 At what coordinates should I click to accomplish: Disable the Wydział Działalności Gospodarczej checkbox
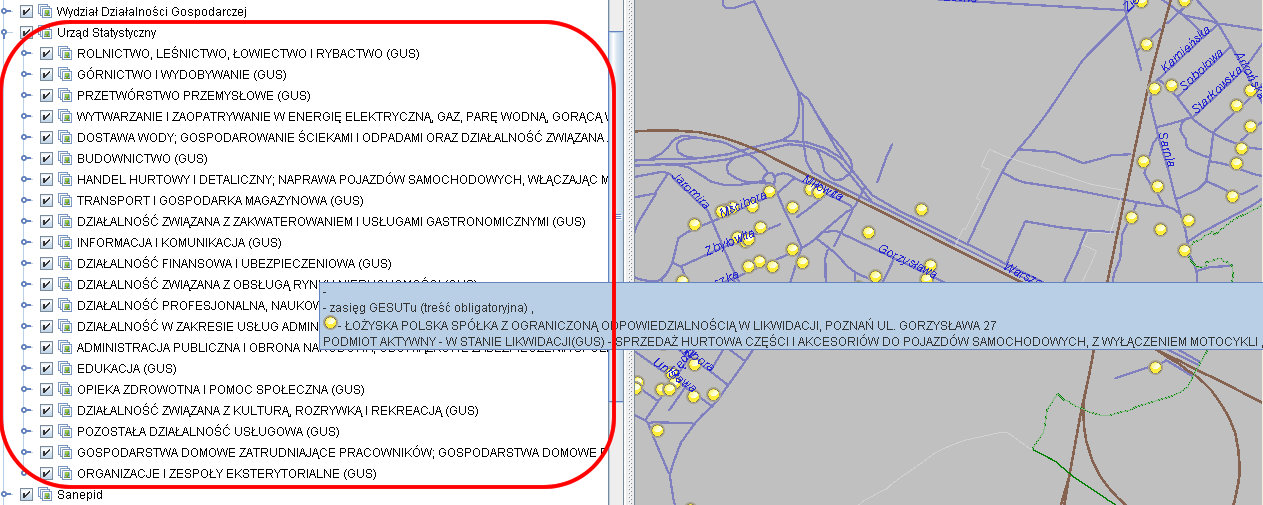[x=26, y=11]
